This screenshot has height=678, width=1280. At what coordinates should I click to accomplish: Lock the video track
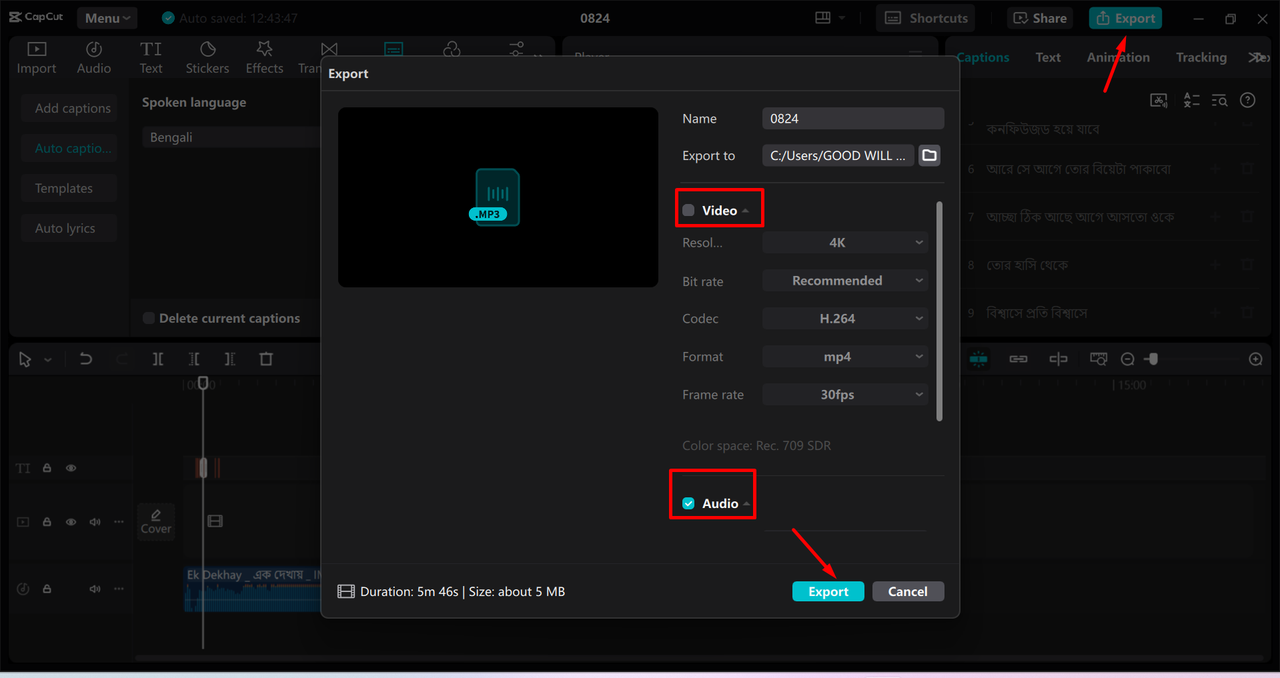(x=46, y=522)
